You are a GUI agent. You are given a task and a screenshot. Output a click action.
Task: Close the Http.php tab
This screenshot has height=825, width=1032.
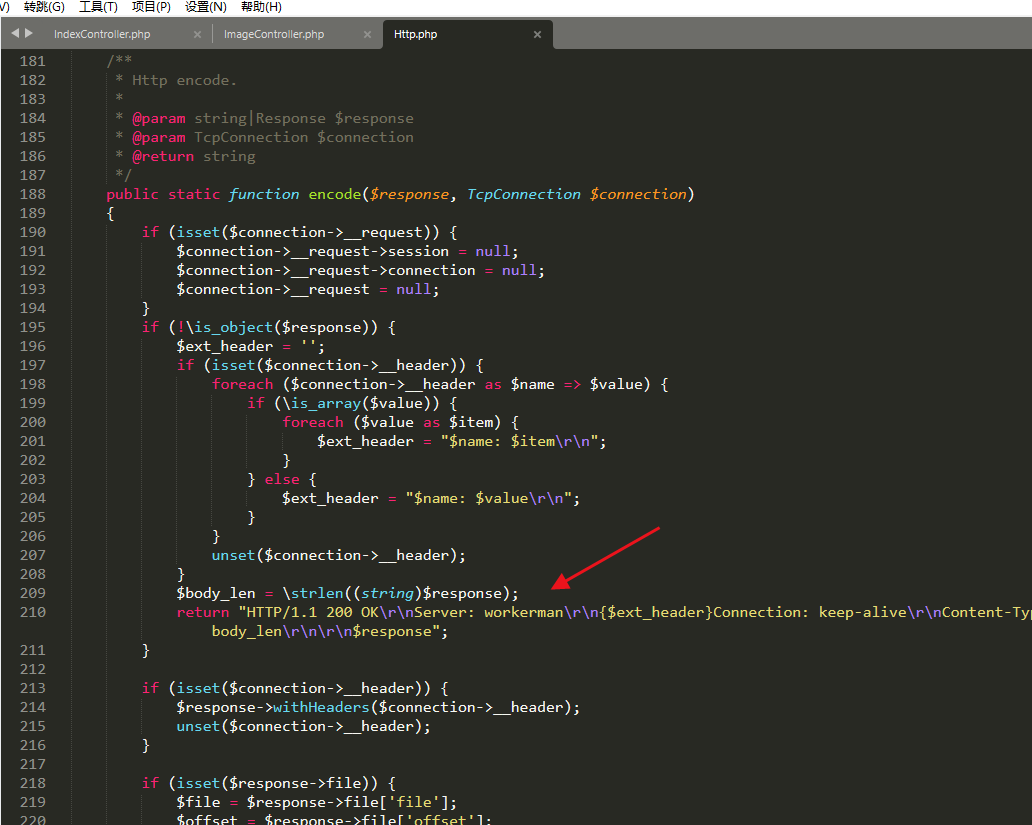[x=537, y=34]
